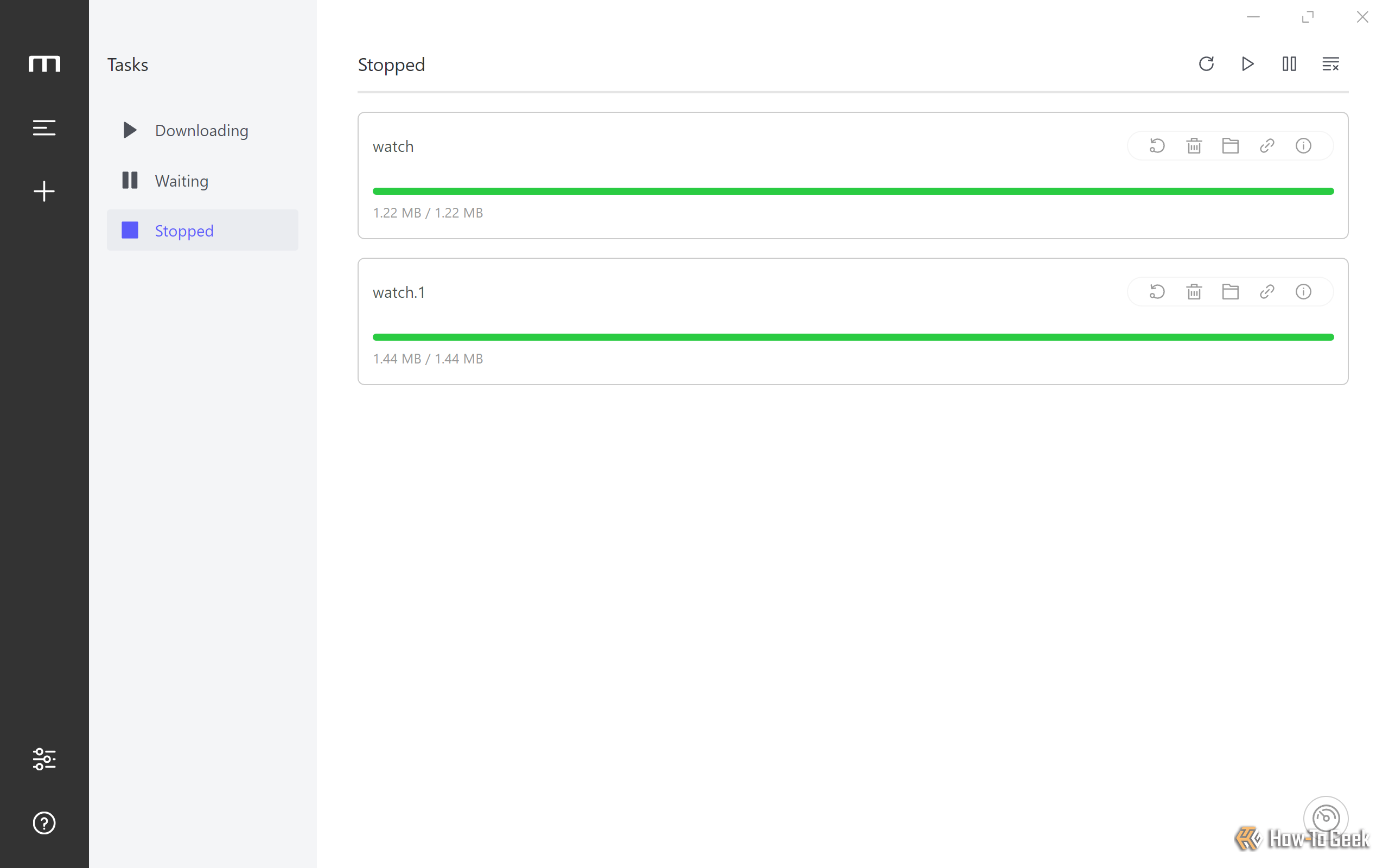Click the refresh task list icon
The width and height of the screenshot is (1389, 868).
1206,63
